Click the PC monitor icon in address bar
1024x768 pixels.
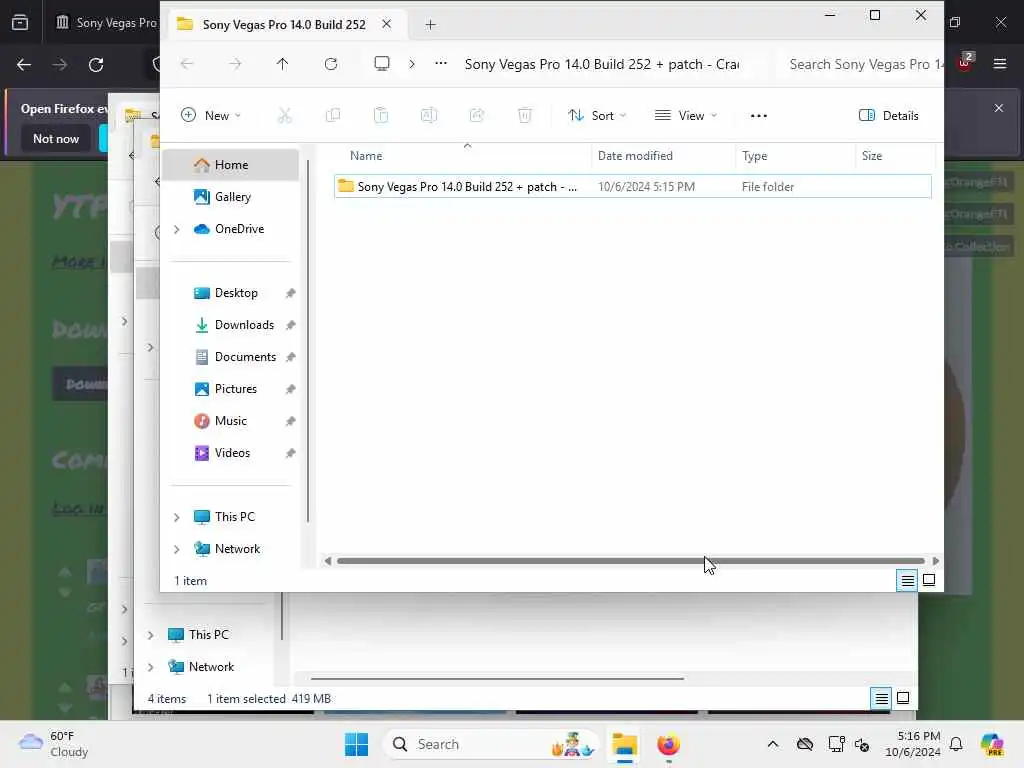(x=381, y=63)
